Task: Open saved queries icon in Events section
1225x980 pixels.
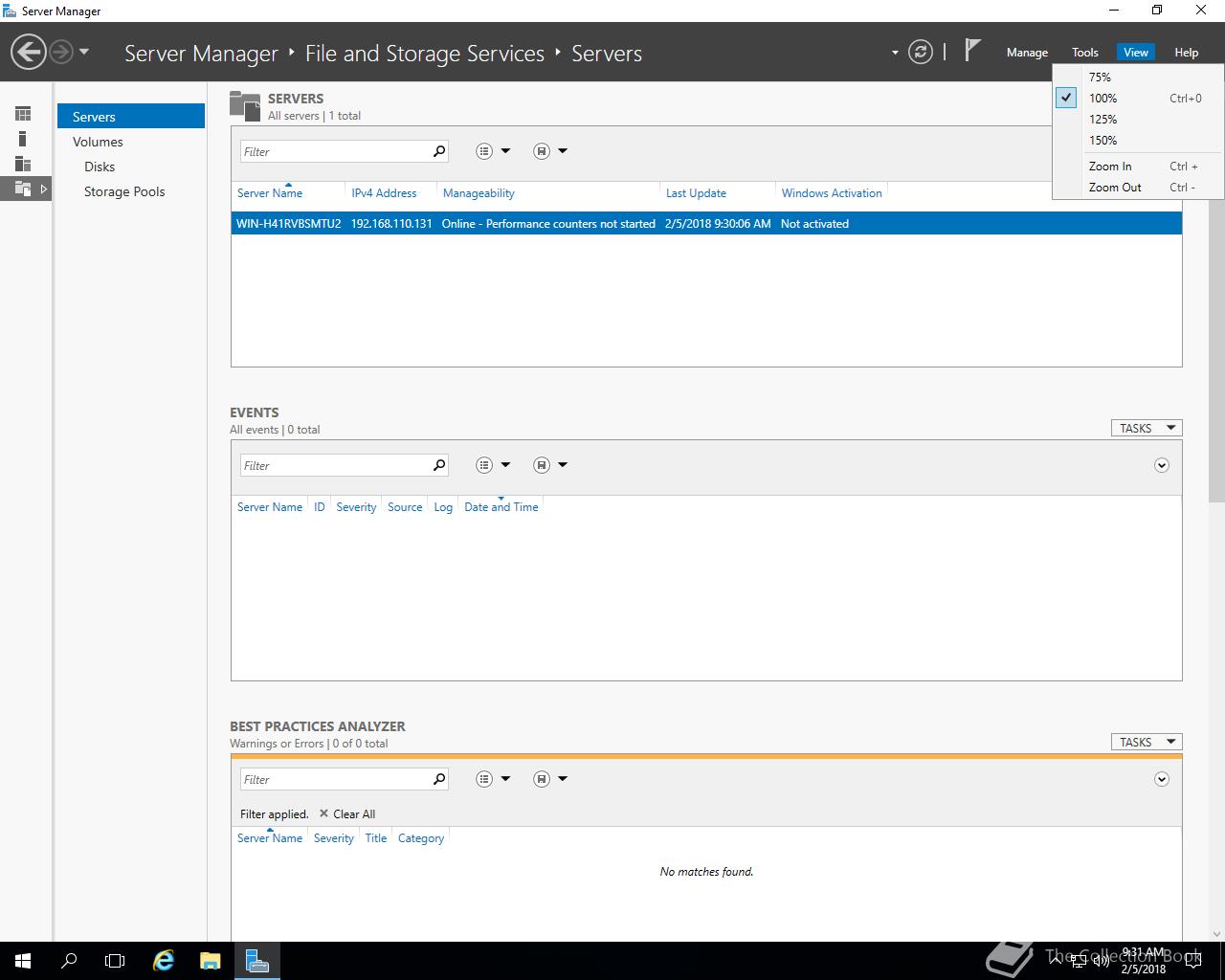Action: click(x=542, y=465)
